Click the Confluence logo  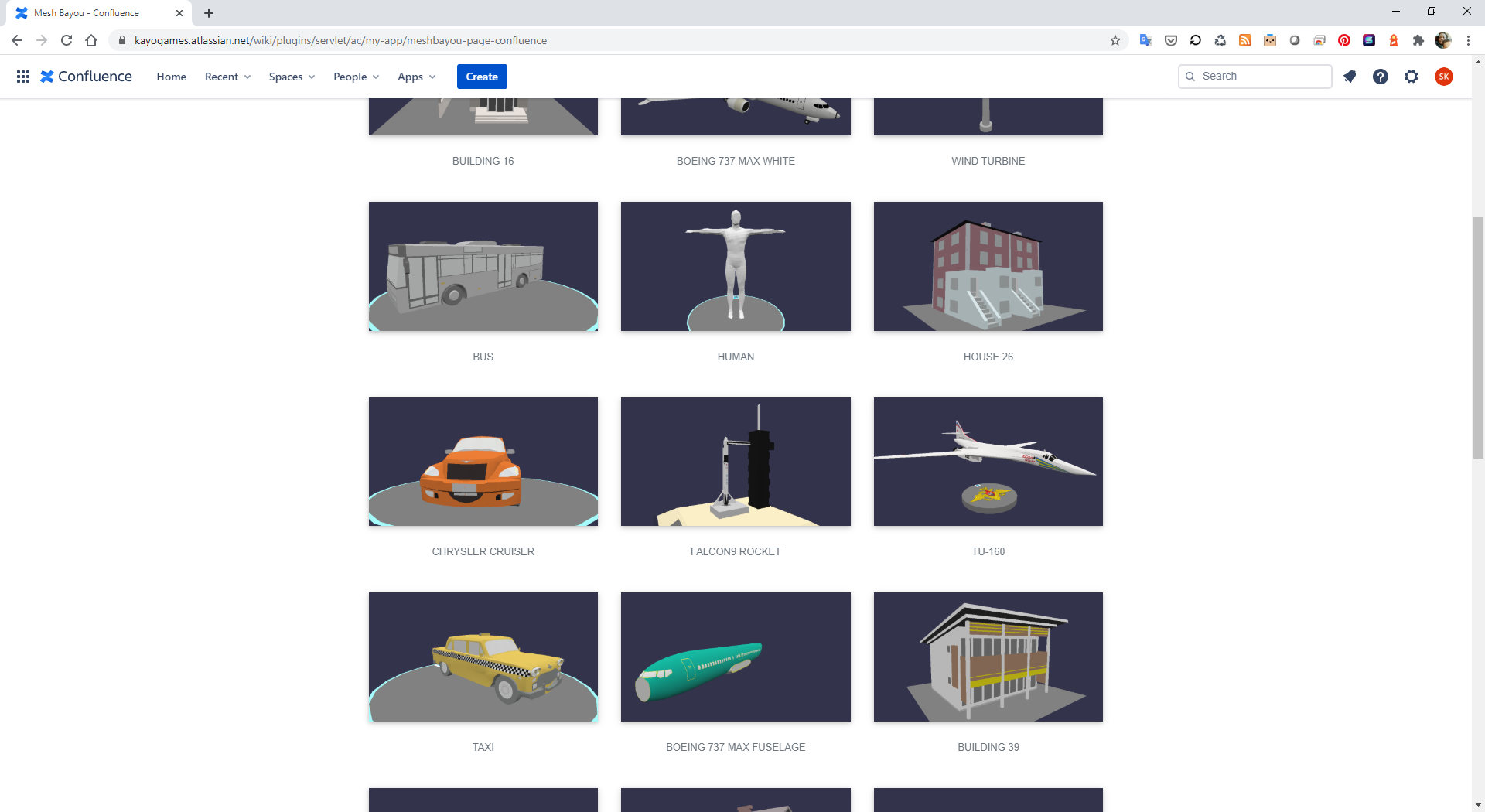tap(87, 77)
